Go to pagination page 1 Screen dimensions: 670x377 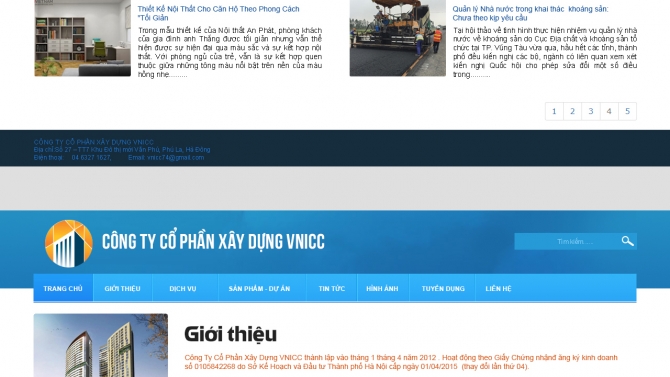pyautogui.click(x=554, y=112)
